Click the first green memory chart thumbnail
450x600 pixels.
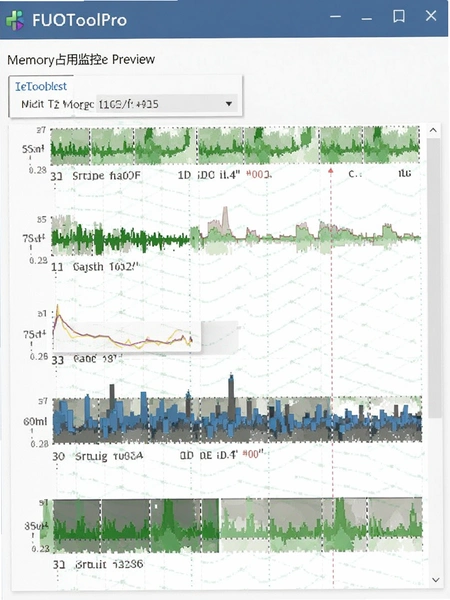click(x=235, y=146)
